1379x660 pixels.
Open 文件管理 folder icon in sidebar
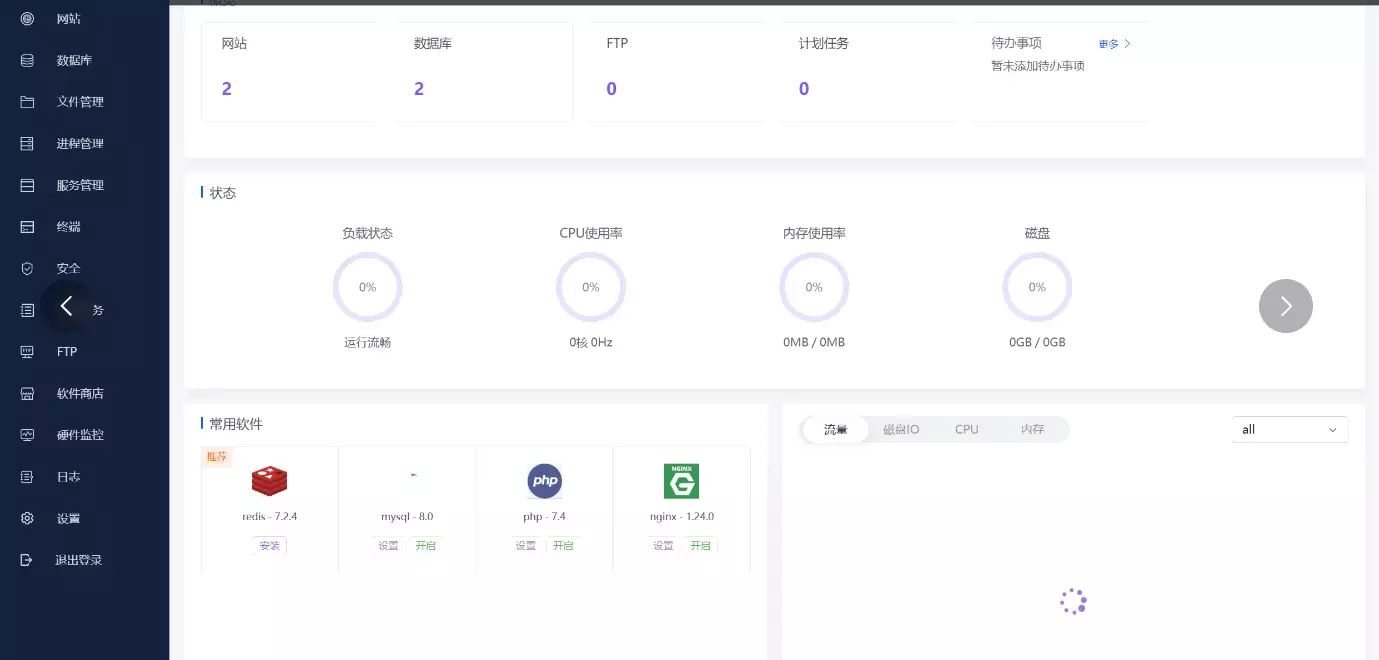pos(27,102)
